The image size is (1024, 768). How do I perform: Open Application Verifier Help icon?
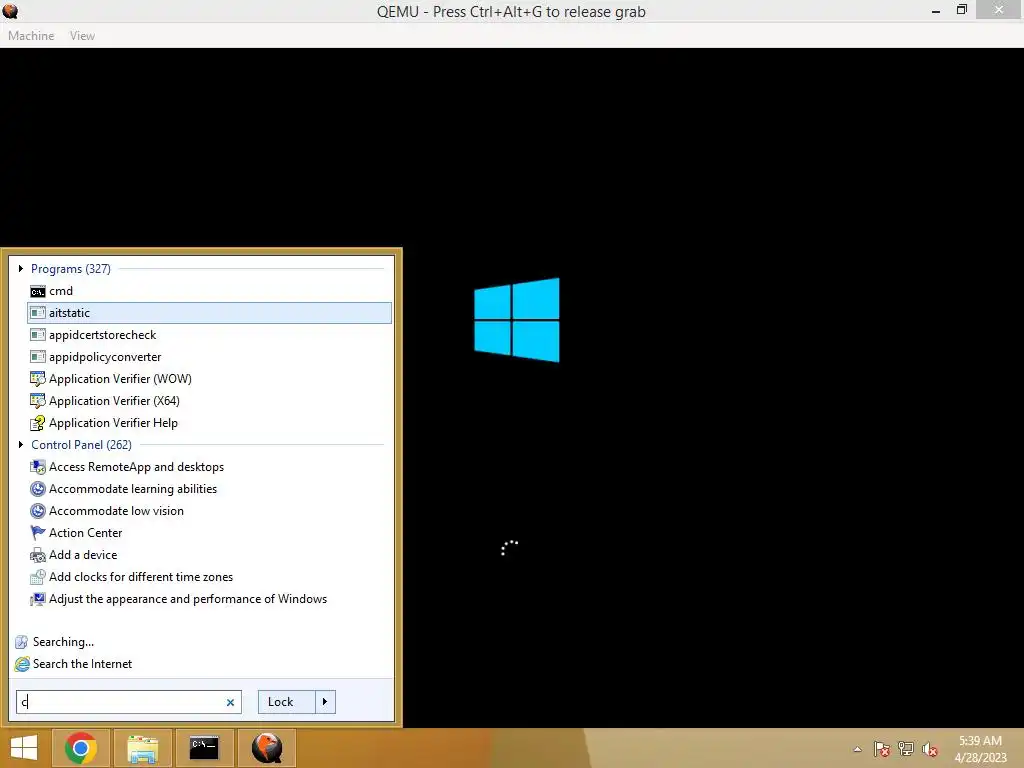(38, 423)
